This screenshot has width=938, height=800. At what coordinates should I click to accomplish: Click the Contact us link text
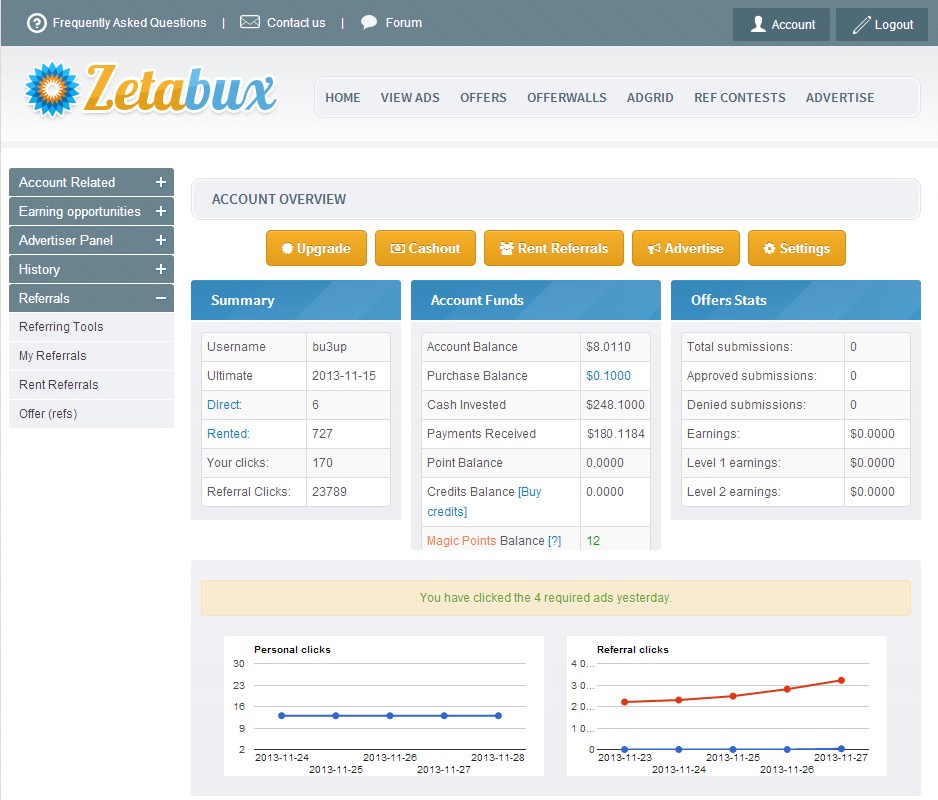(x=296, y=23)
